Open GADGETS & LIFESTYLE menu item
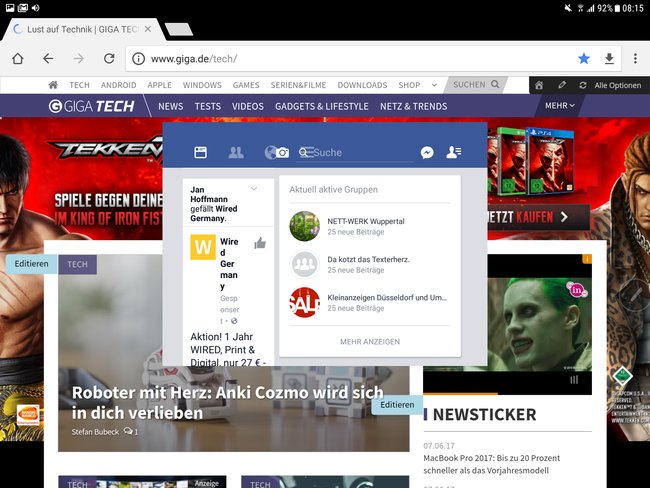 [322, 107]
